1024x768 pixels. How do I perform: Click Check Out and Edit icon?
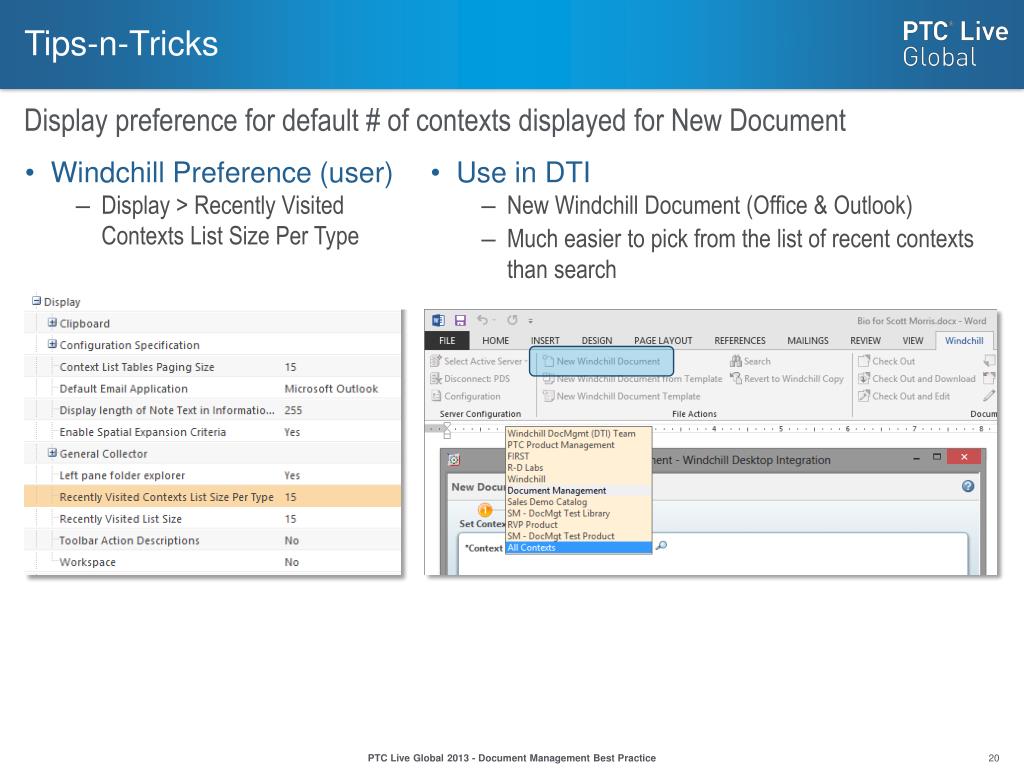pos(864,396)
